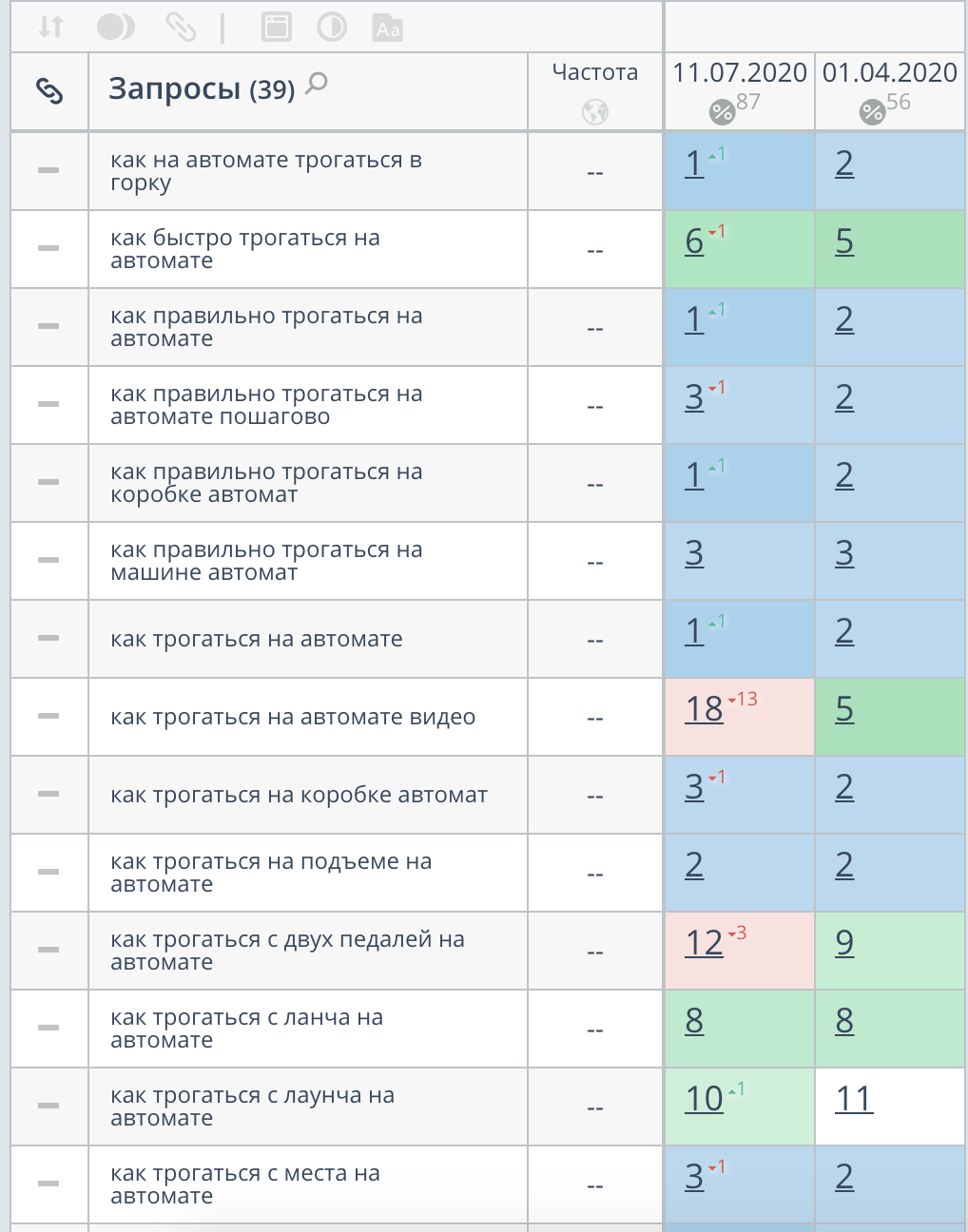Open position 12 link for 'с двух педалей' query
Screen dimensions: 968x1232
(x=705, y=943)
